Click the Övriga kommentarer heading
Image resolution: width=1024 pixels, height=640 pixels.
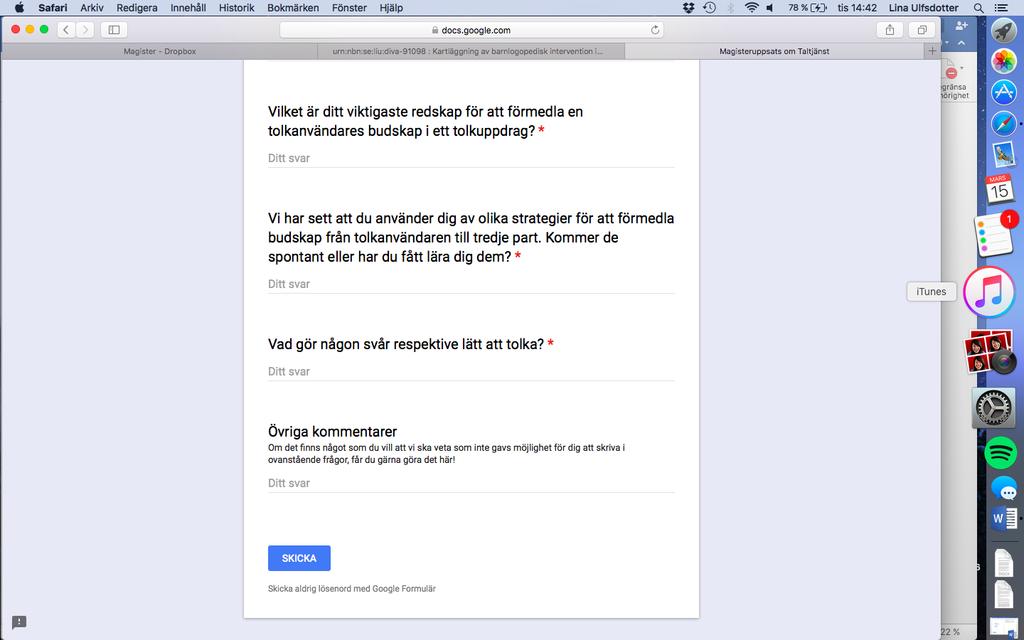332,432
